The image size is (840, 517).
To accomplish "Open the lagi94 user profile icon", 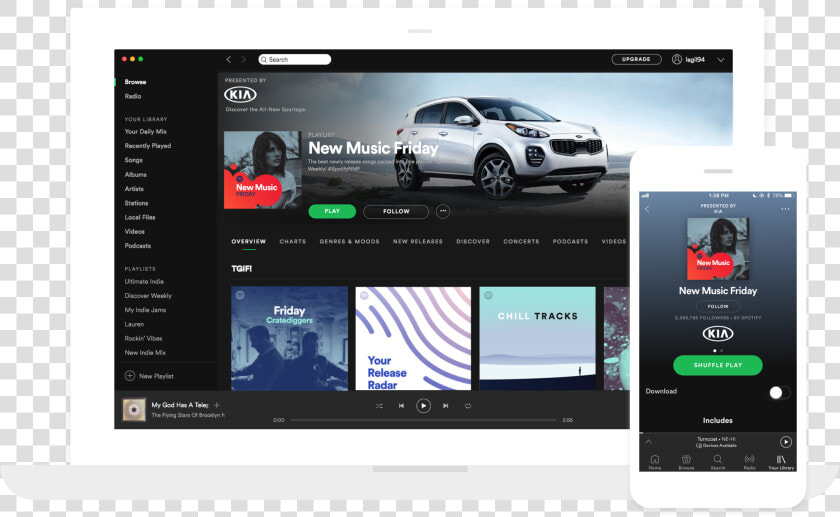I will 677,59.
